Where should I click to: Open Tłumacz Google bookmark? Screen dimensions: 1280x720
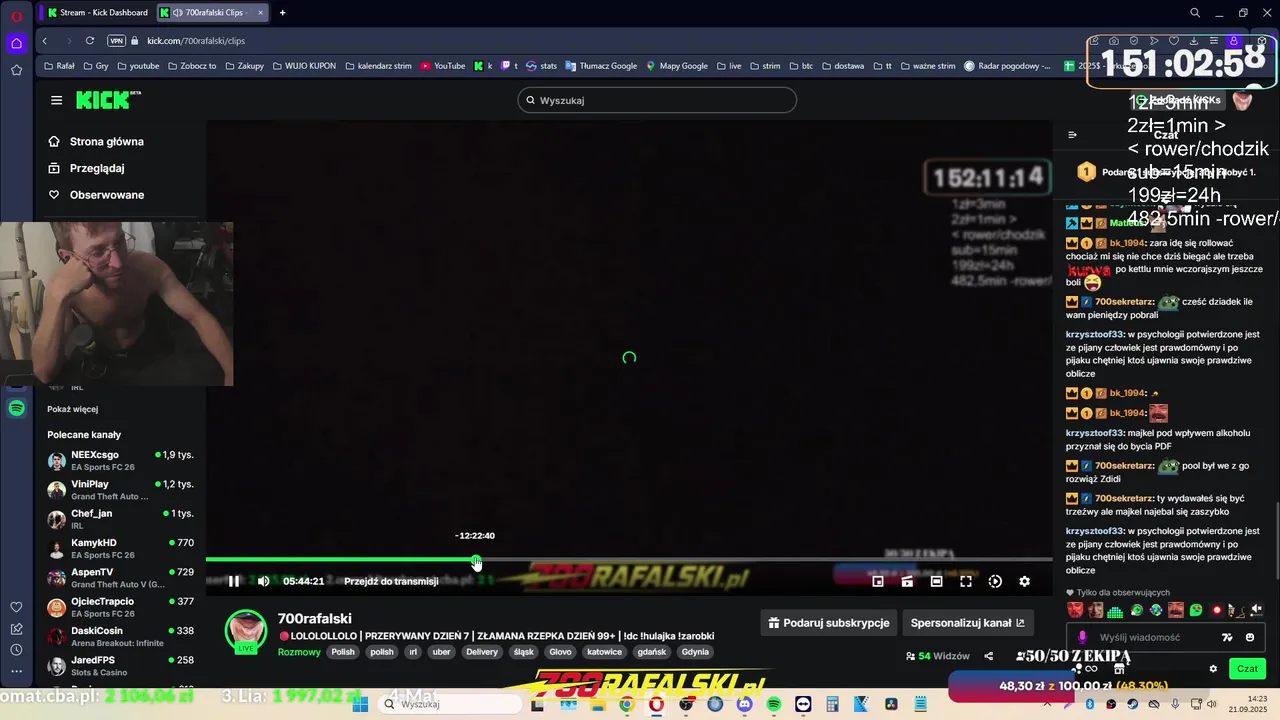[601, 66]
